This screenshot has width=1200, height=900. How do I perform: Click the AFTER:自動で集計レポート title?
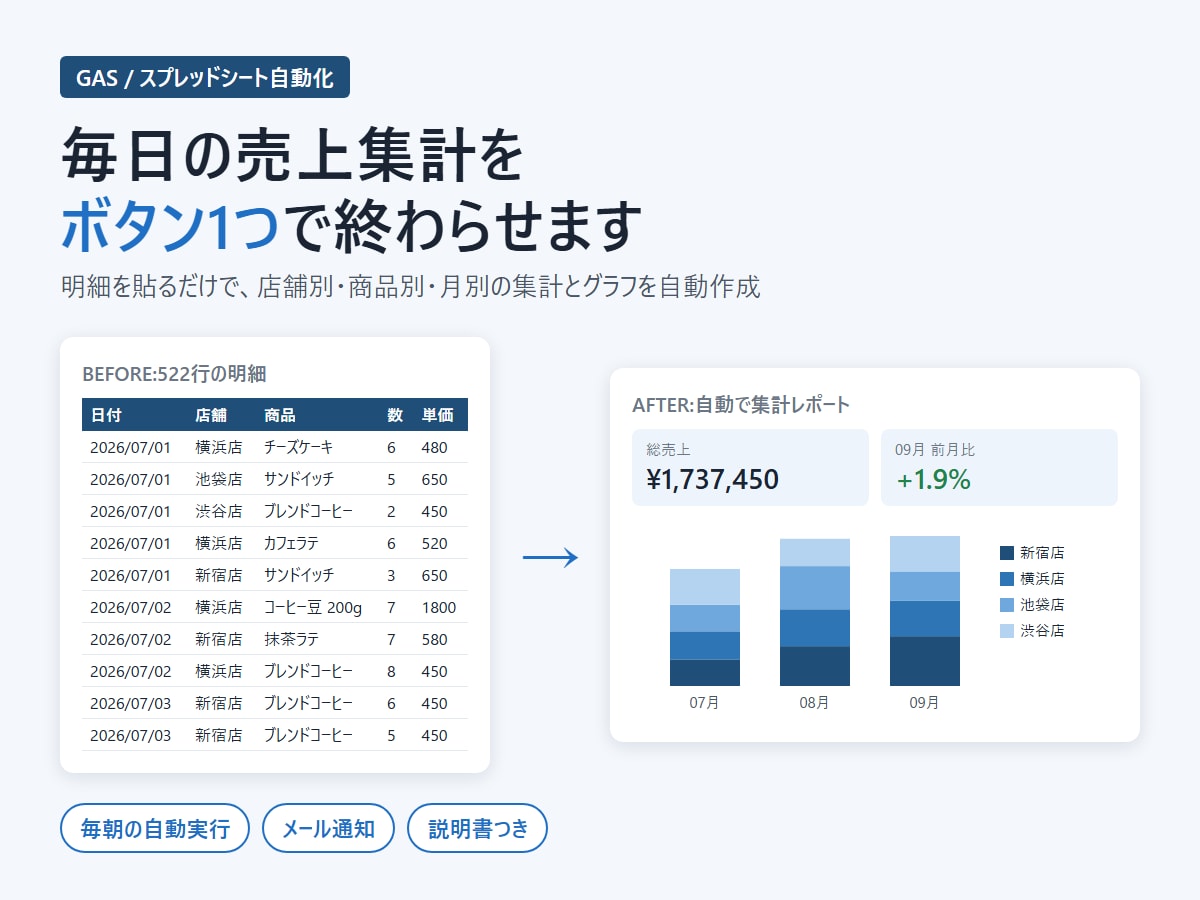(741, 405)
